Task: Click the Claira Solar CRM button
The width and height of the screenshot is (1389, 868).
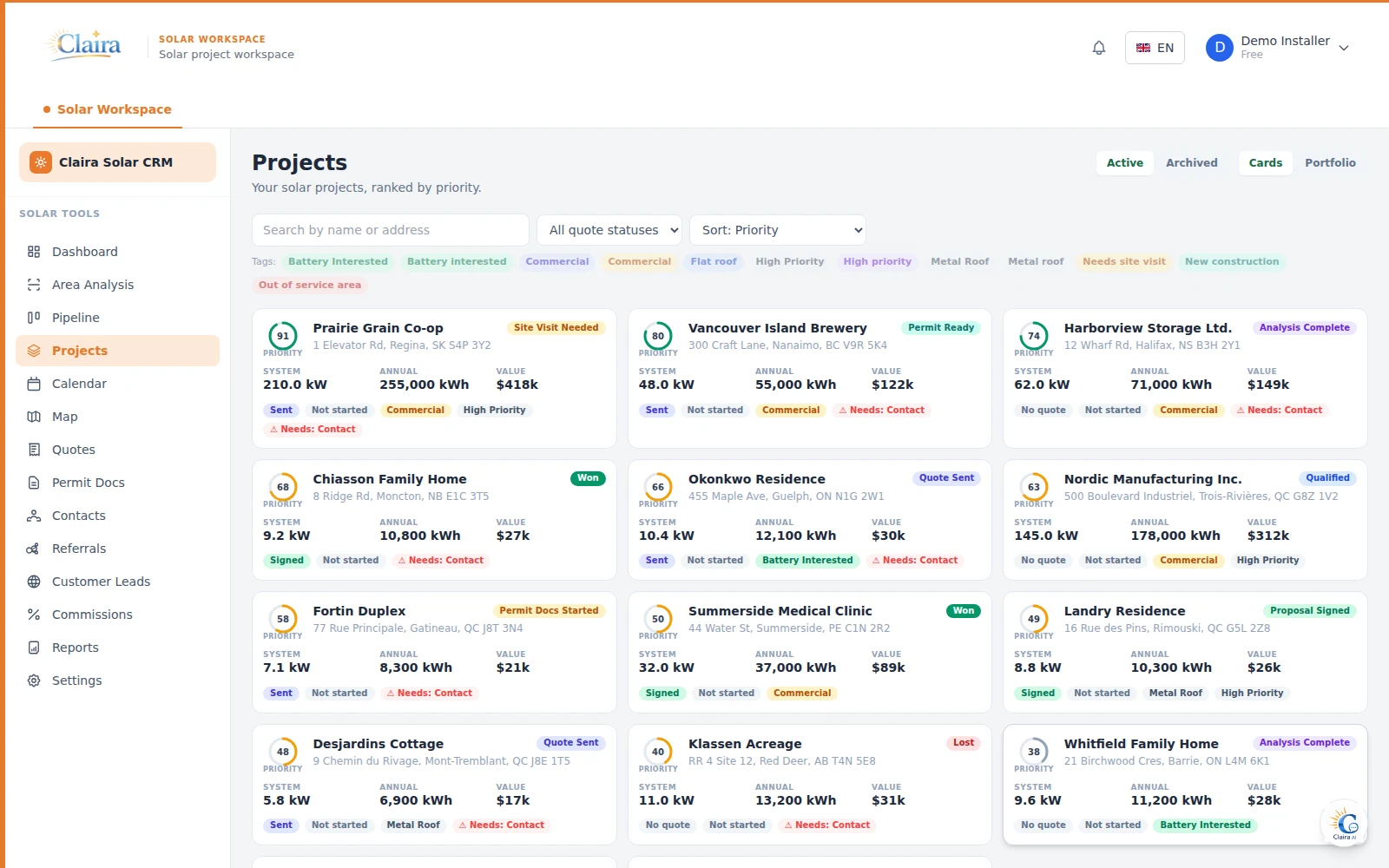Action: (x=117, y=162)
